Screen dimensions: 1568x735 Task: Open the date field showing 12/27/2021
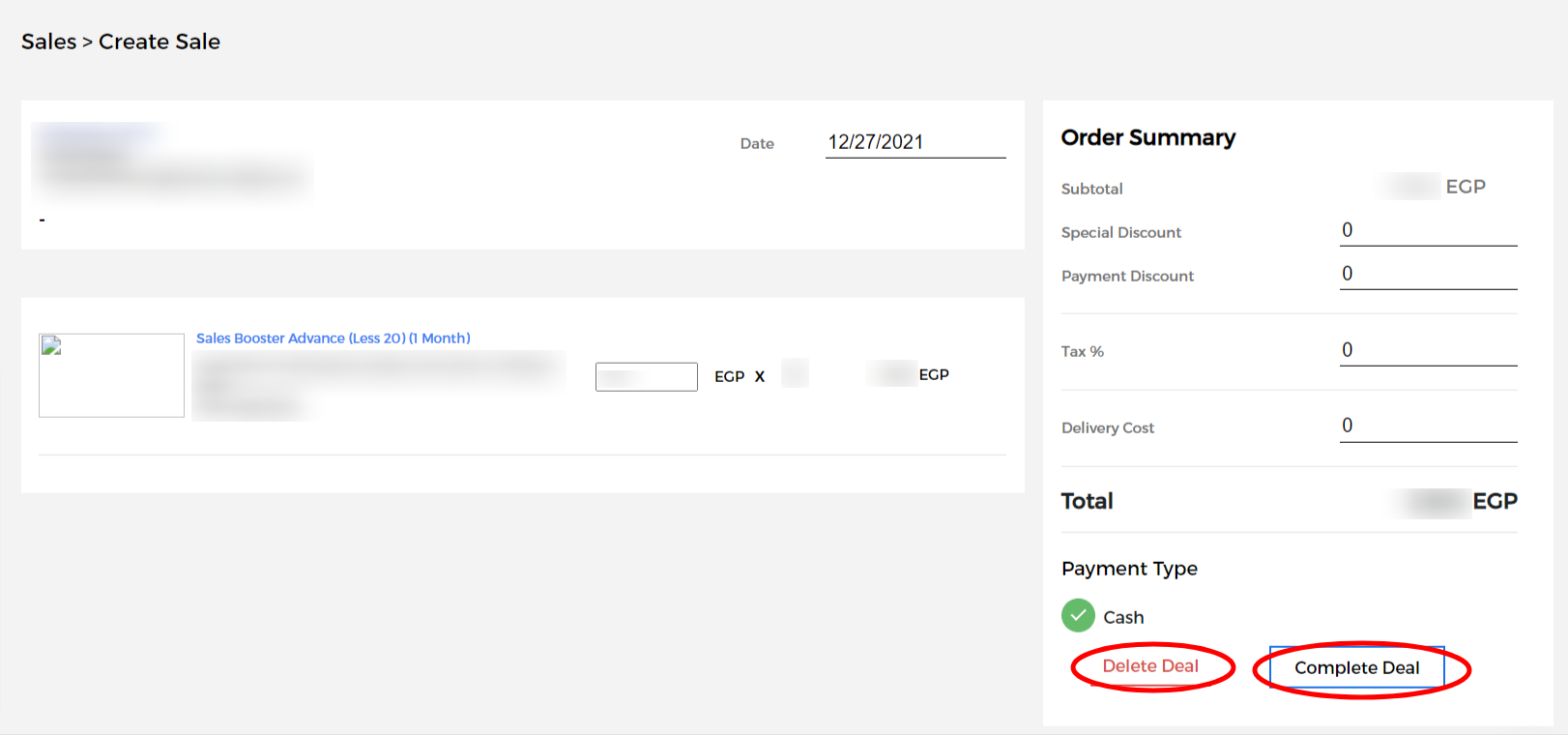point(915,142)
